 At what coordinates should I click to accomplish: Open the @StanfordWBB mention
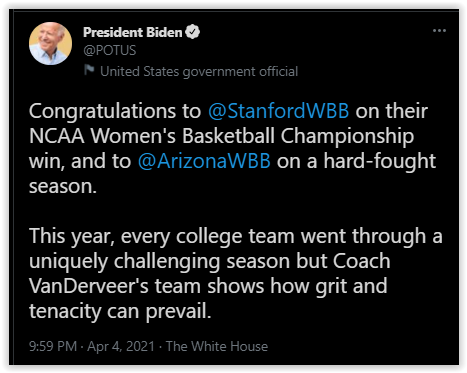tap(279, 111)
